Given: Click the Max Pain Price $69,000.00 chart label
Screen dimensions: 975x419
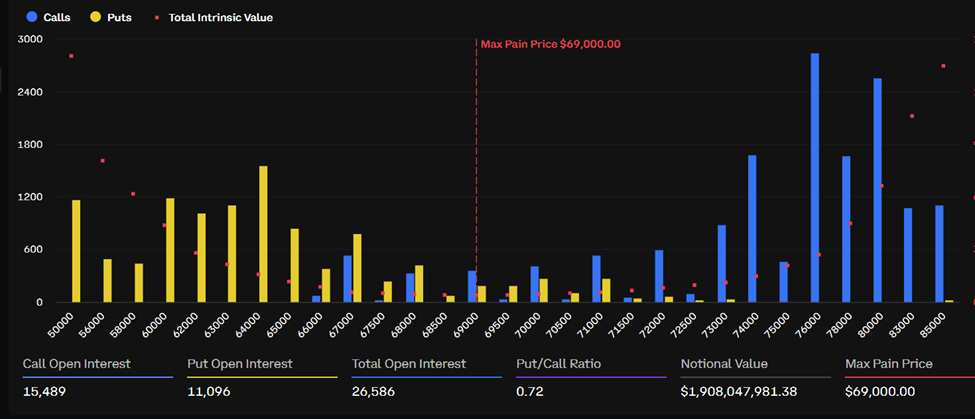Looking at the screenshot, I should pos(550,44).
